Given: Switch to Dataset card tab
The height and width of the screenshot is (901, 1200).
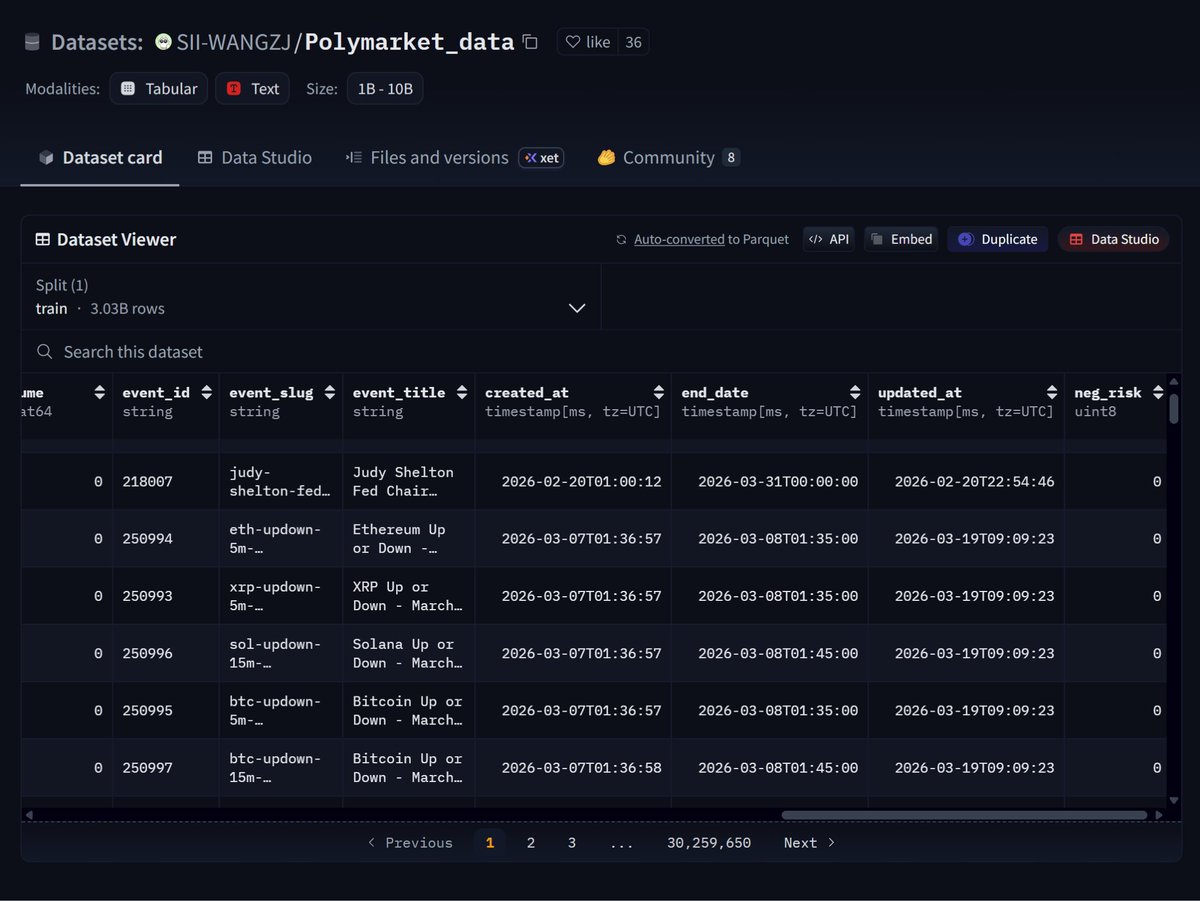Looking at the screenshot, I should tap(100, 157).
